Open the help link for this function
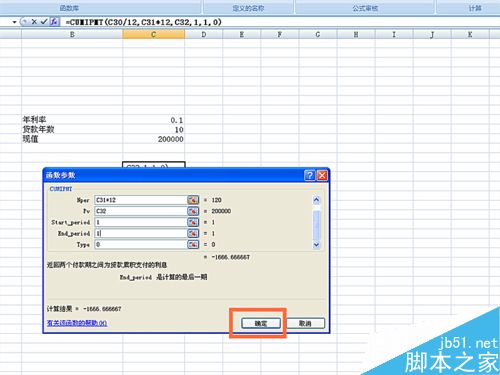The image size is (500, 375). tap(77, 323)
